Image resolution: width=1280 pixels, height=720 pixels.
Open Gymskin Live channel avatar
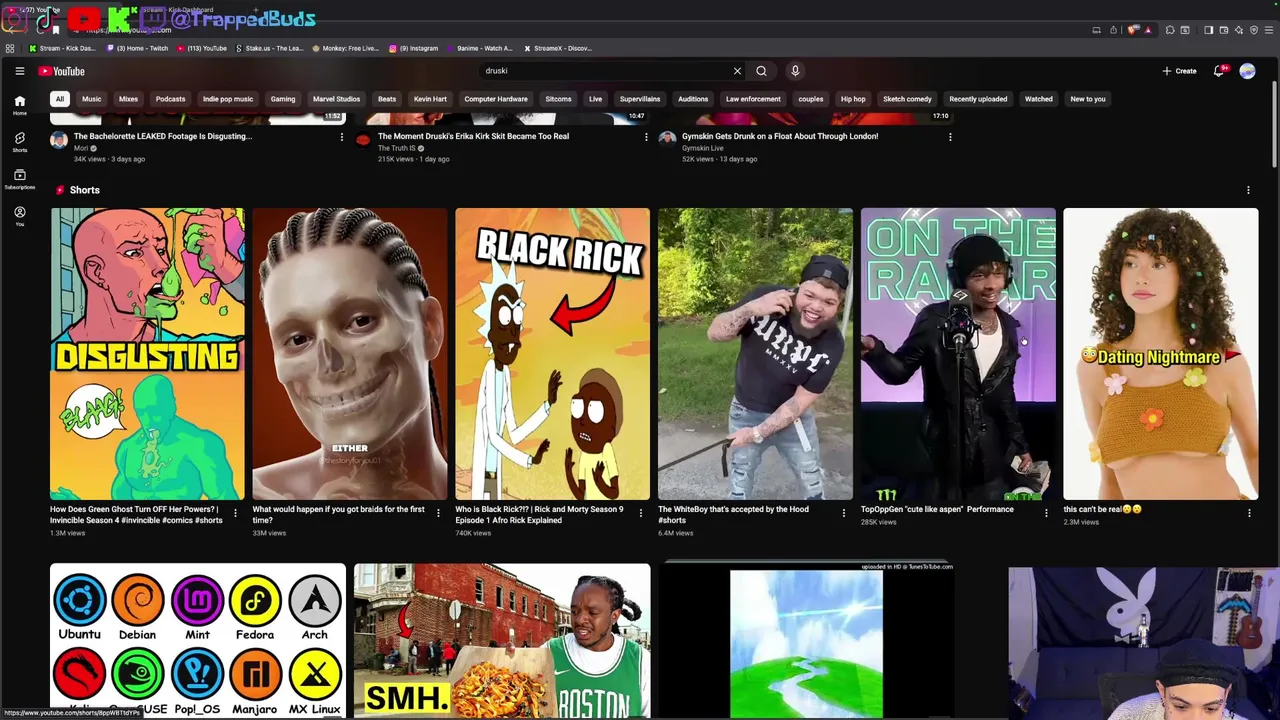point(667,140)
